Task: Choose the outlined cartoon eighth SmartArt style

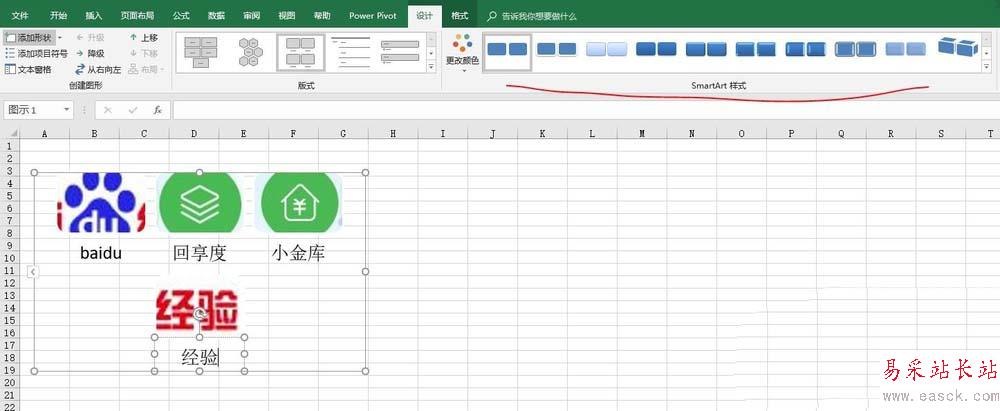Action: click(x=856, y=50)
